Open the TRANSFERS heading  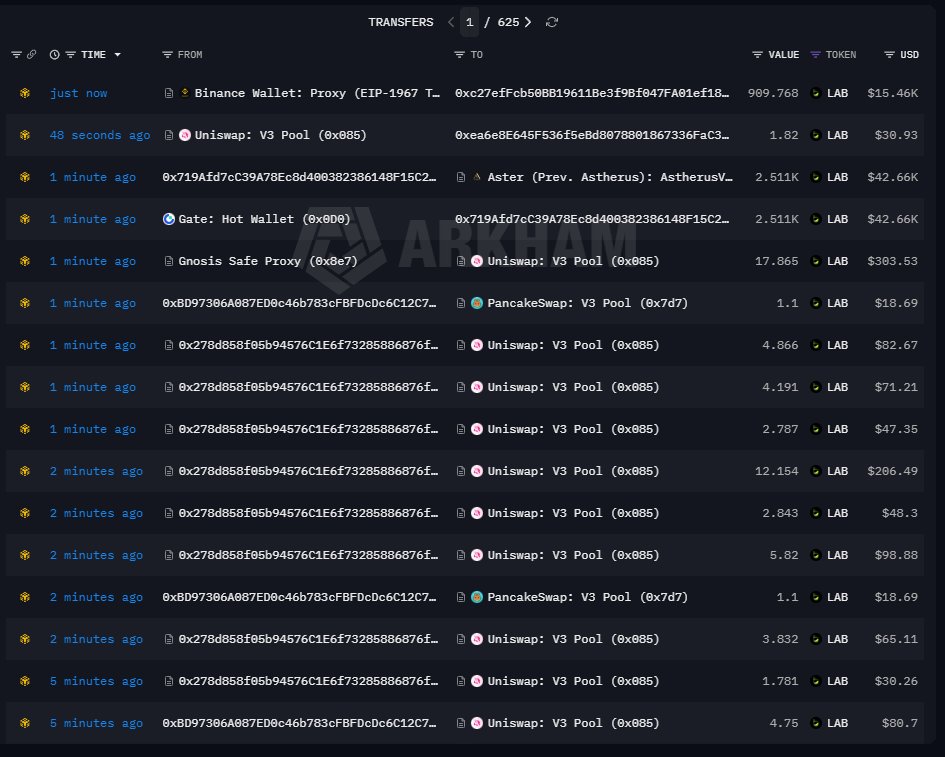[x=401, y=22]
